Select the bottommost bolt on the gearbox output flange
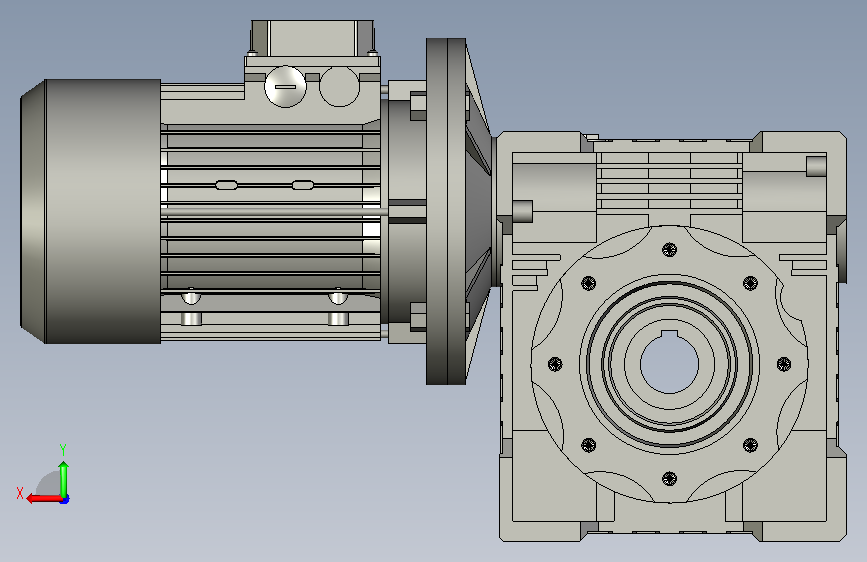867x562 pixels. pyautogui.click(x=669, y=478)
